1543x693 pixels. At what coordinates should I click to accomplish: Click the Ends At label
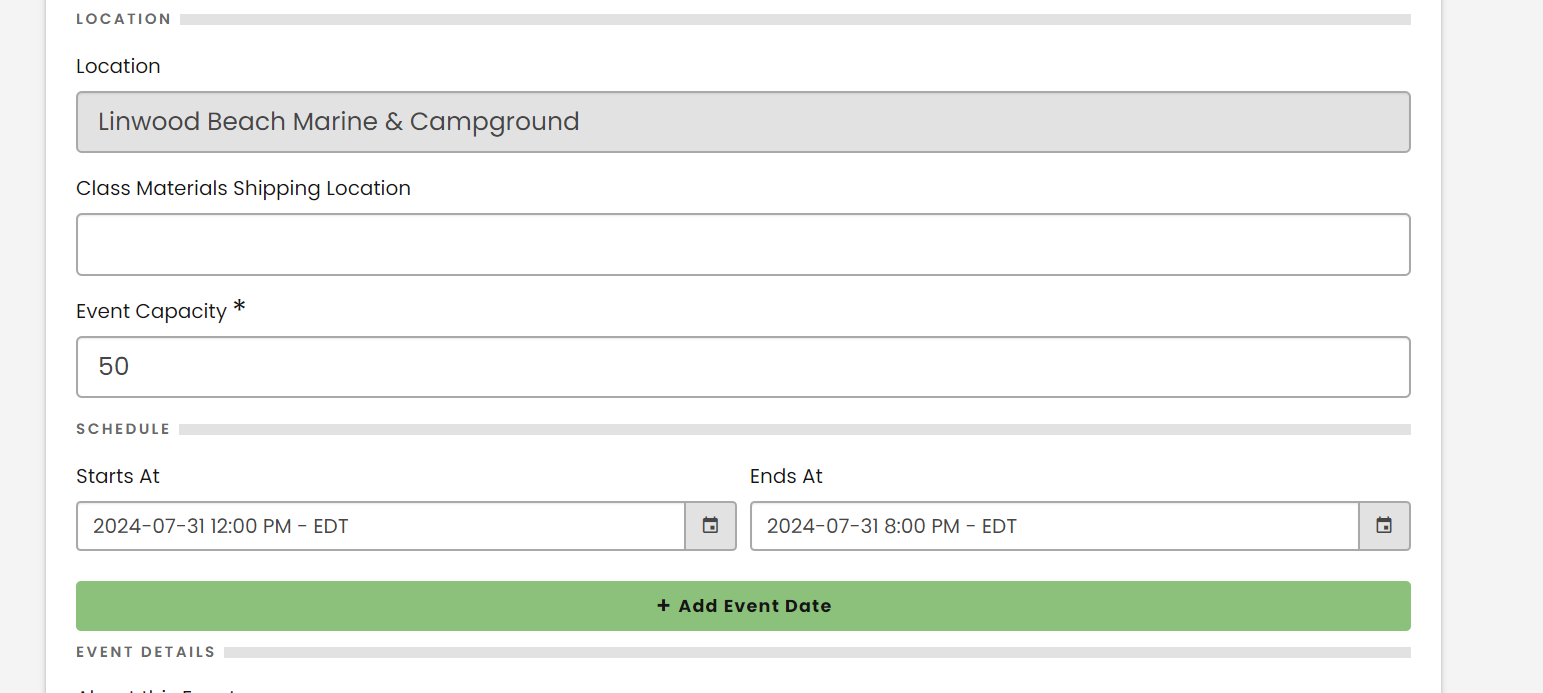click(x=786, y=476)
